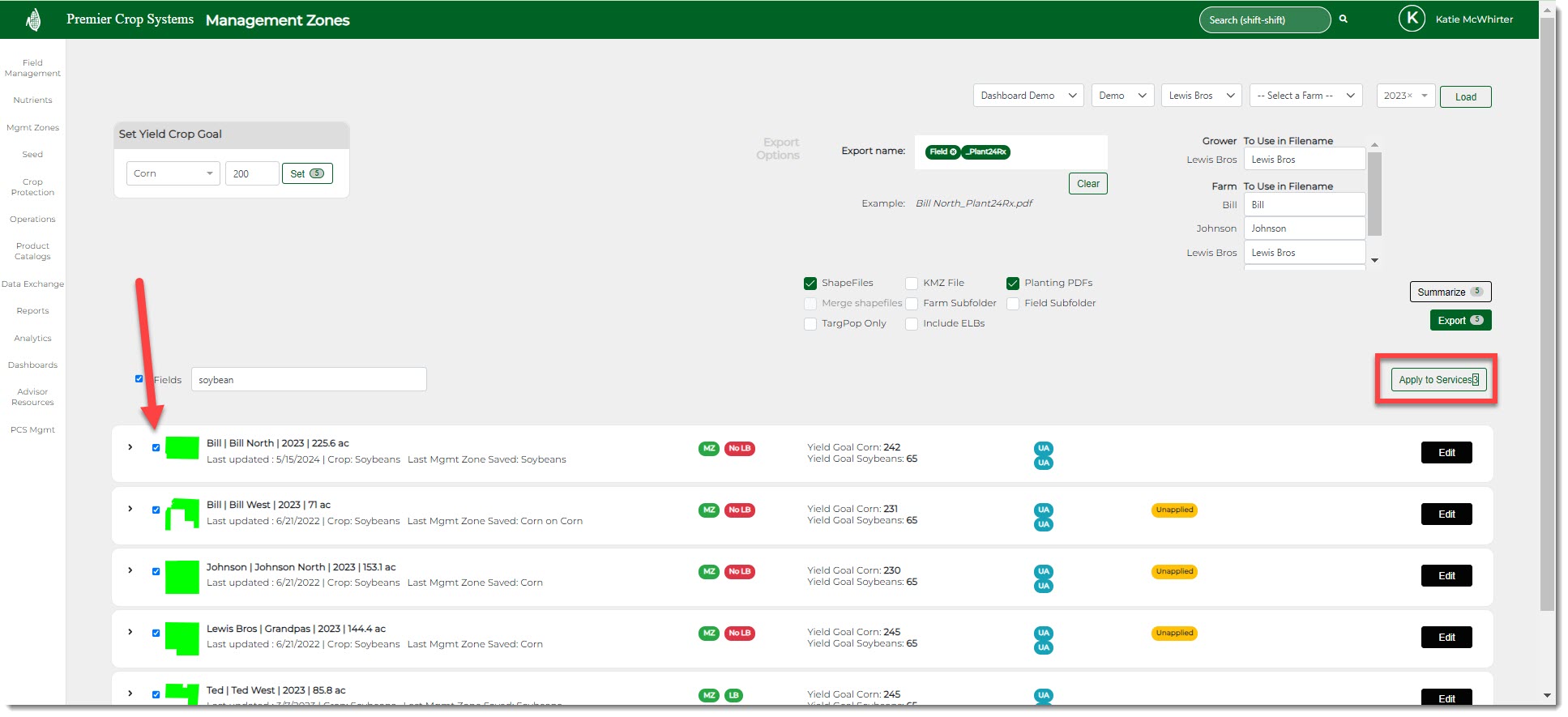Enable the KMZ File checkbox
Viewport: 1568px width, 717px height.
912,284
